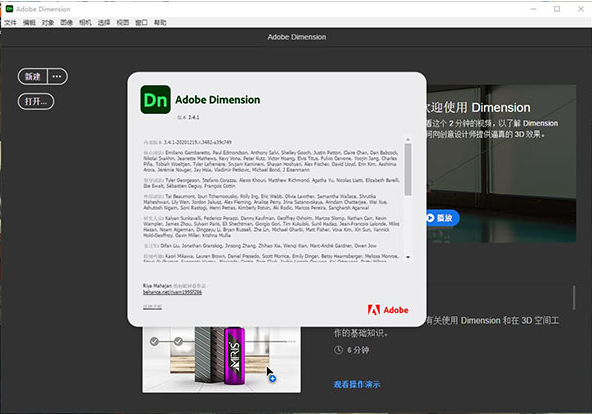
Task: Open the 观看操作演示 link
Action: (357, 385)
